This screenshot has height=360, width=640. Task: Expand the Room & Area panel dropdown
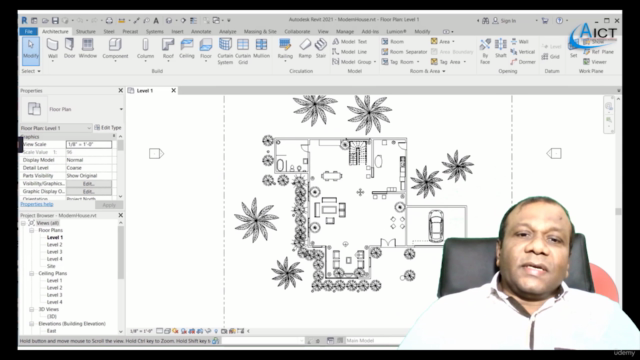427,71
